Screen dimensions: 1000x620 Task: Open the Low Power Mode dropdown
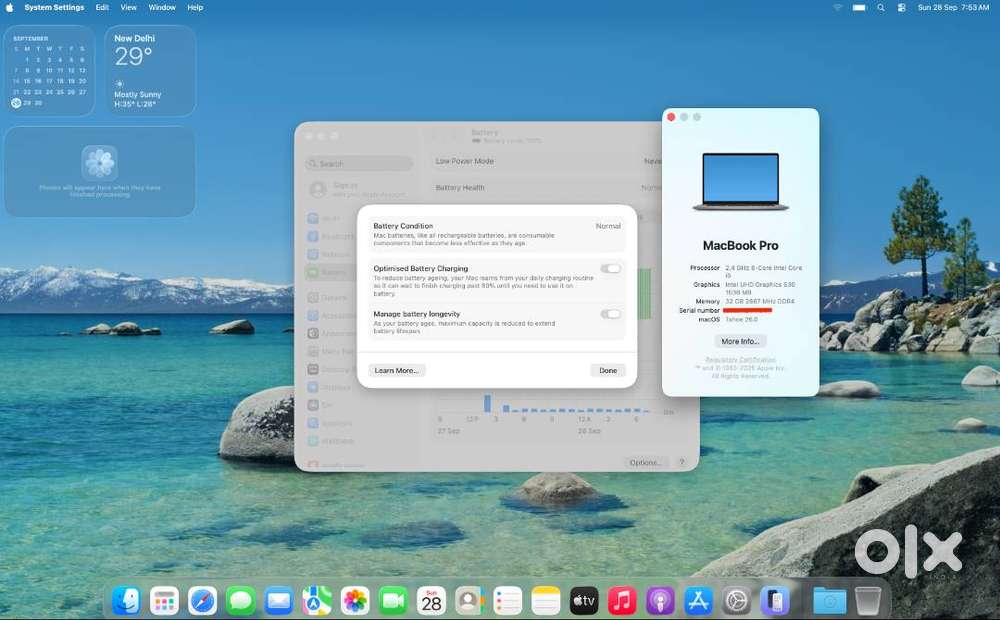pyautogui.click(x=652, y=161)
